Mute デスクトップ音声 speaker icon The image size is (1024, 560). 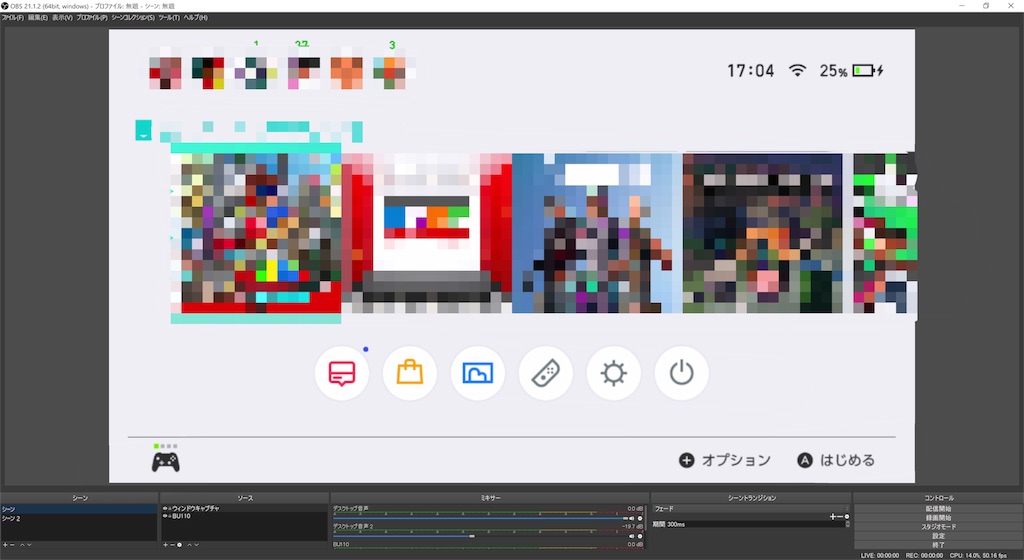pyautogui.click(x=632, y=518)
